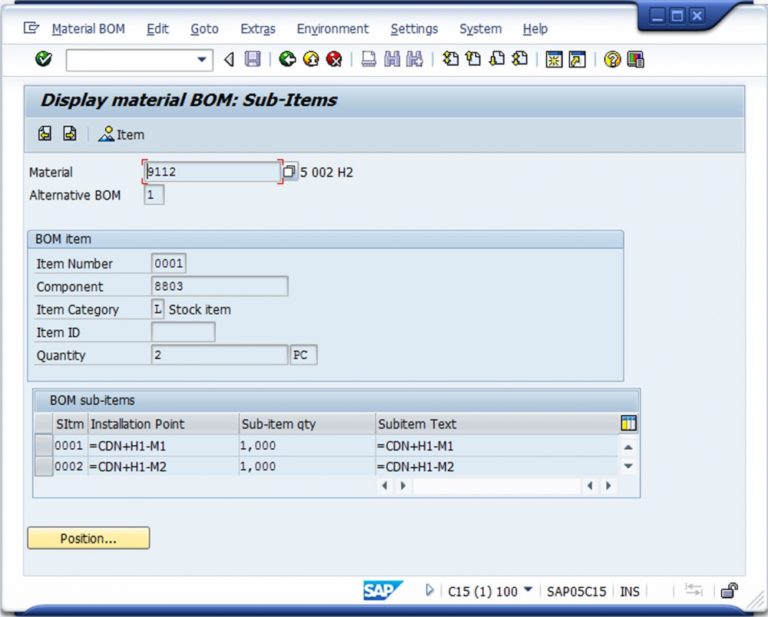Expand the C15 (1) 100 system dropdown
Viewport: 768px width, 617px height.
528,591
